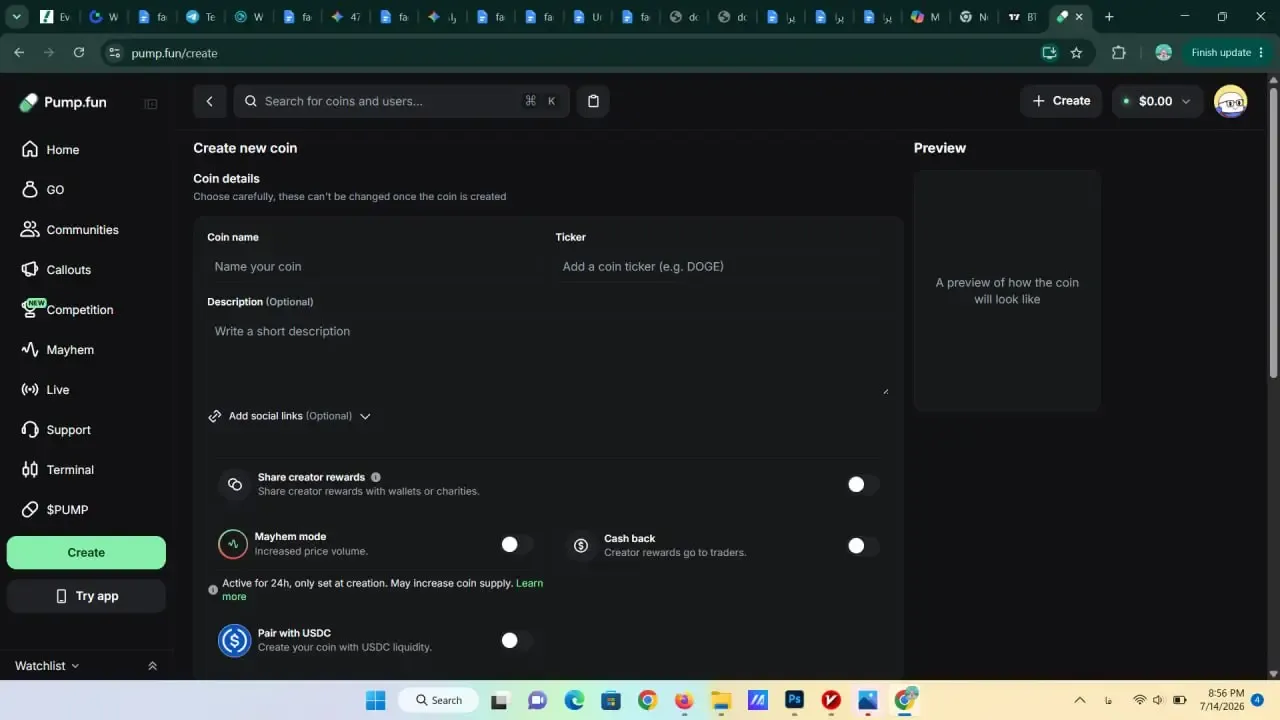This screenshot has height=720, width=1280.
Task: Click Try app button
Action: (x=86, y=596)
